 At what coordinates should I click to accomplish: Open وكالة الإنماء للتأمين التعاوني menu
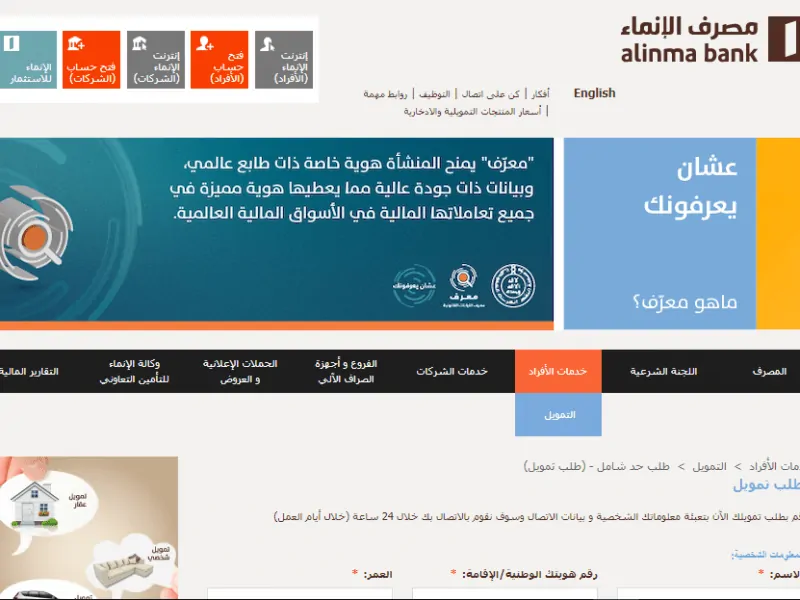click(134, 371)
